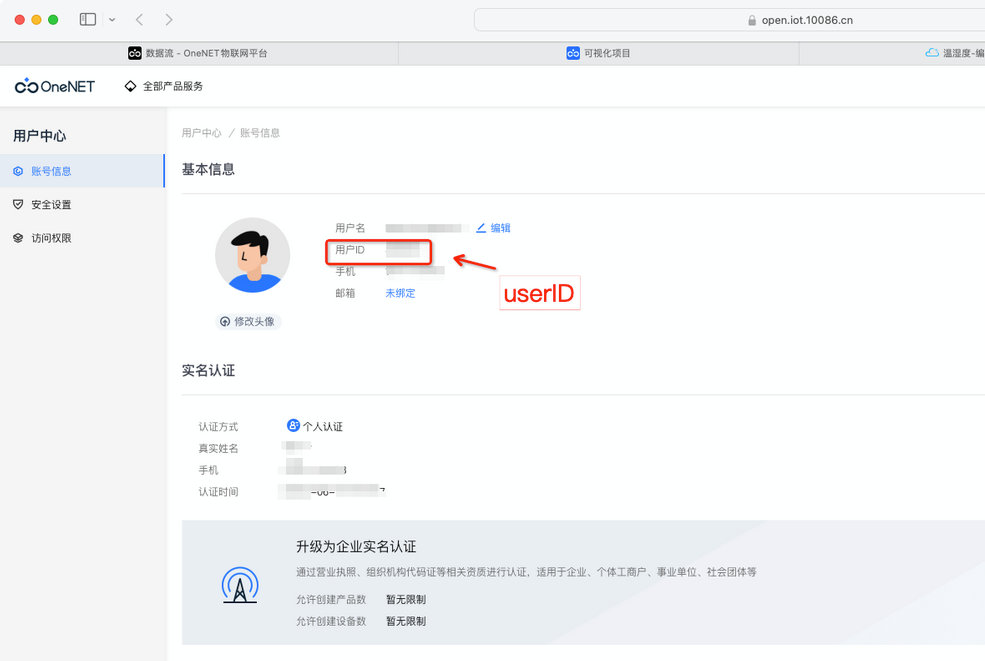The image size is (985, 661).
Task: Click the diamond icon beside 全部产品服务
Action: [129, 86]
